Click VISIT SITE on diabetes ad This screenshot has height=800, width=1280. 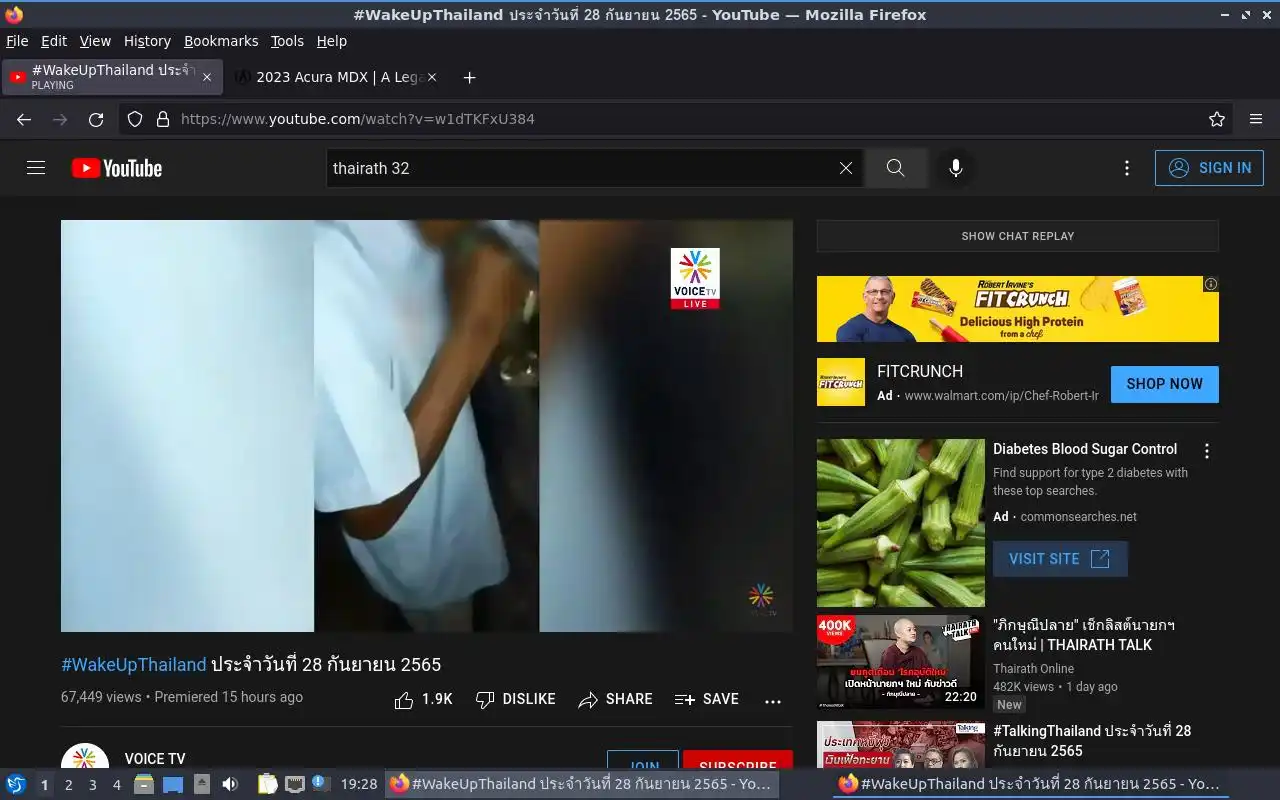click(1060, 559)
